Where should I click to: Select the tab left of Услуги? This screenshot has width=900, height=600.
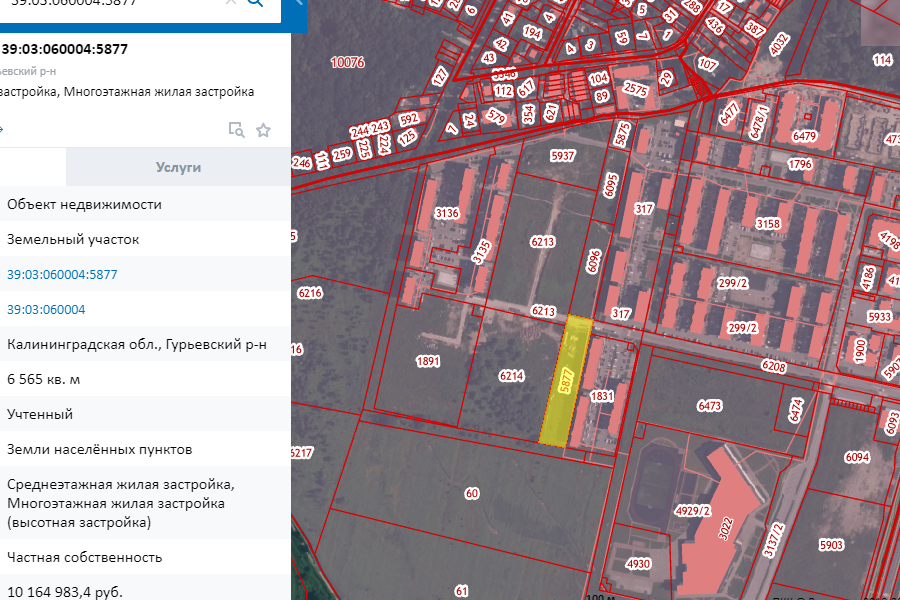point(32,167)
